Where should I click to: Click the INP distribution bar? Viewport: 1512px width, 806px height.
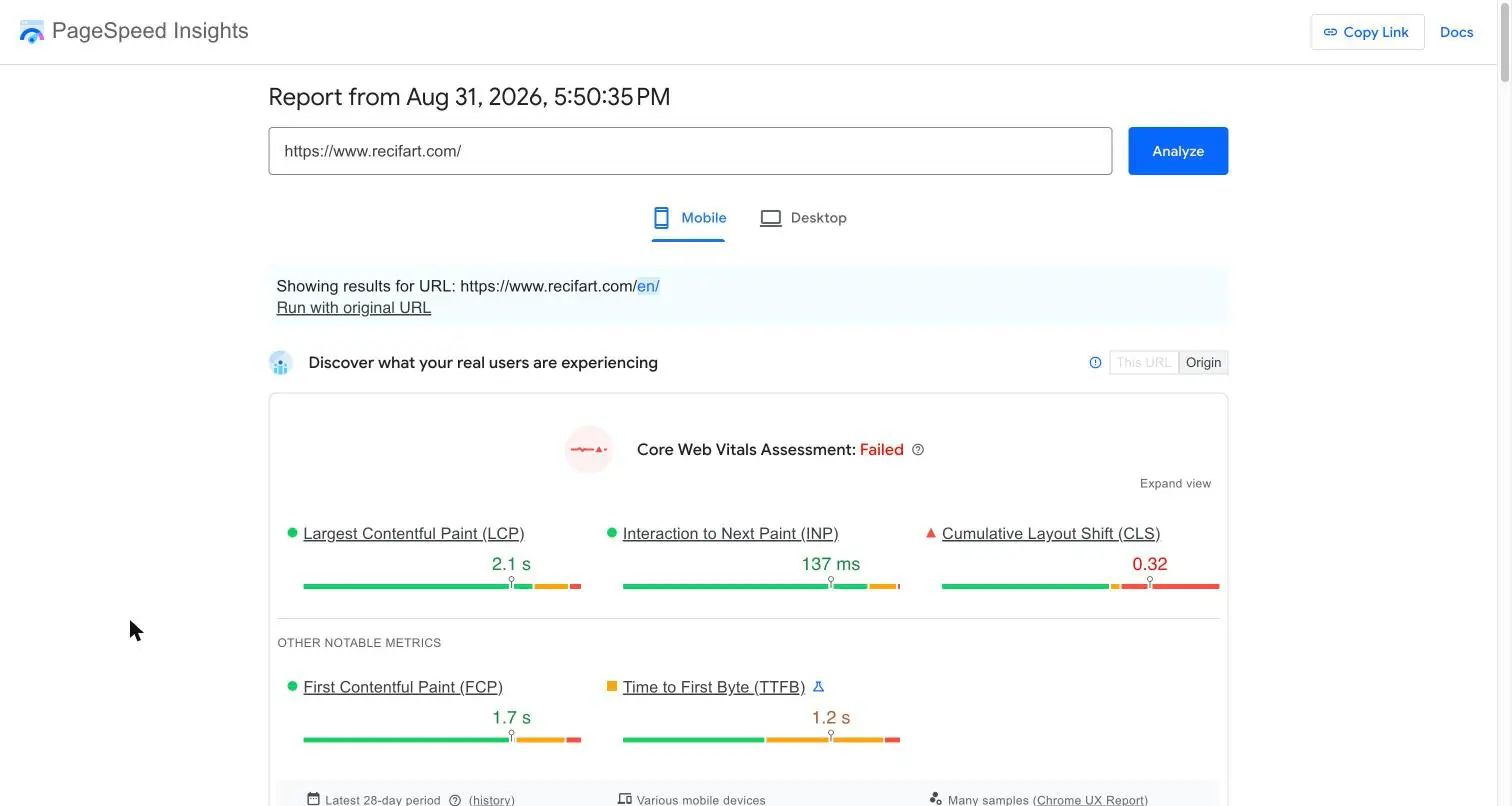click(761, 586)
